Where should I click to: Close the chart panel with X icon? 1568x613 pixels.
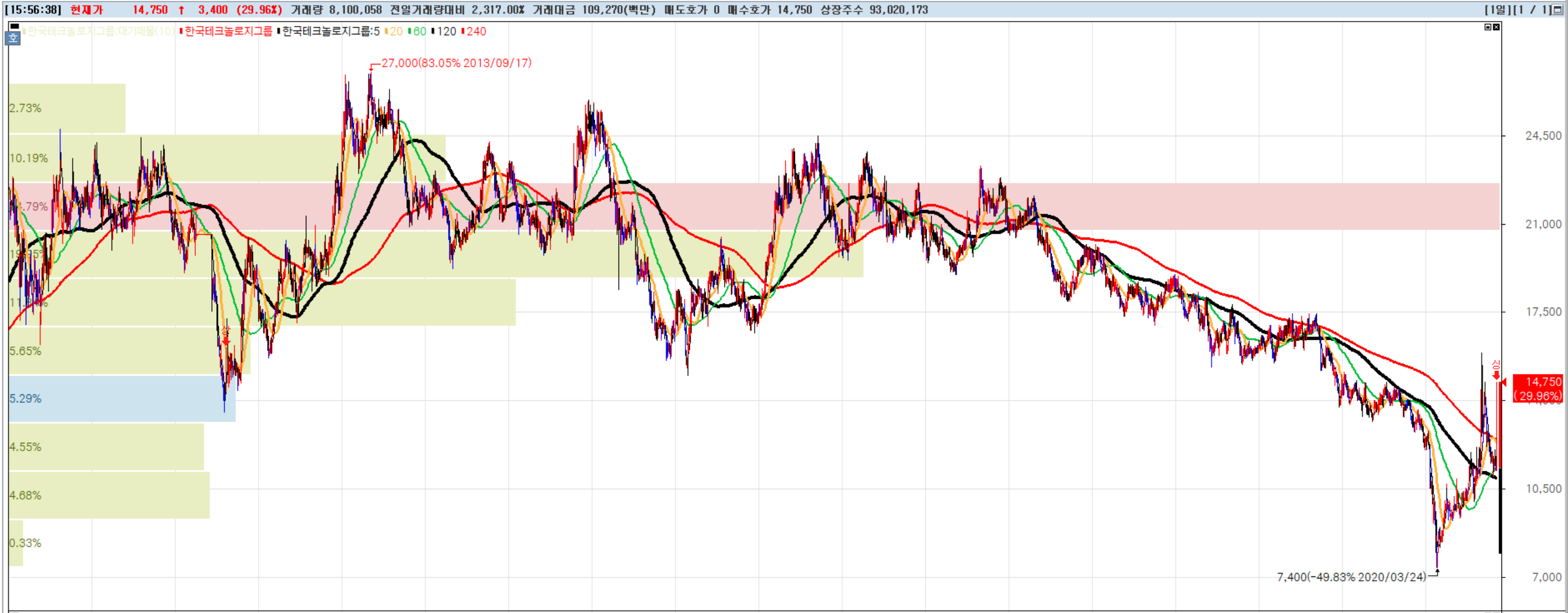coord(1496,27)
